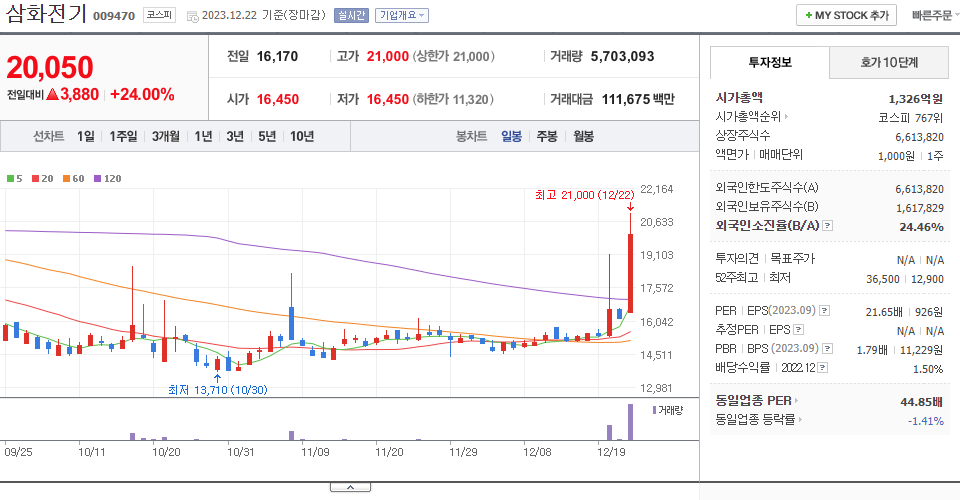Image resolution: width=960 pixels, height=500 pixels.
Task: Click the 거래대금 value 111,675 백만
Action: pos(638,99)
